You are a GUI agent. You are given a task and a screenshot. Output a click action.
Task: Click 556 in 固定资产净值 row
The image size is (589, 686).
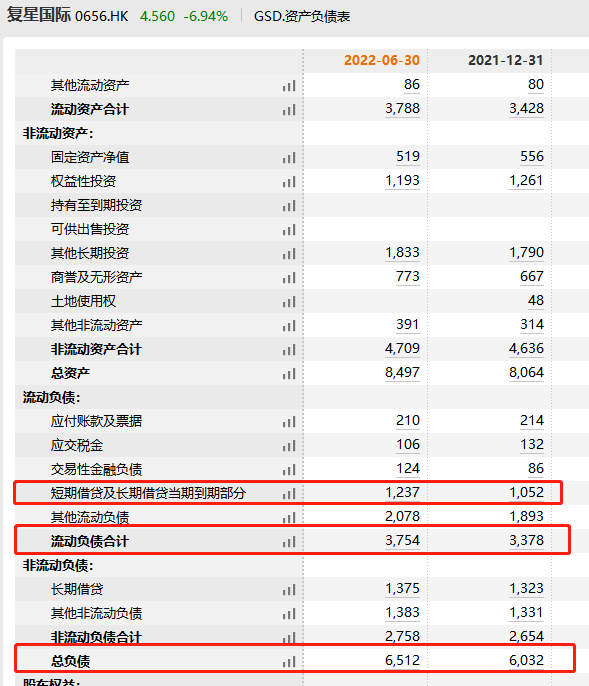pos(532,157)
